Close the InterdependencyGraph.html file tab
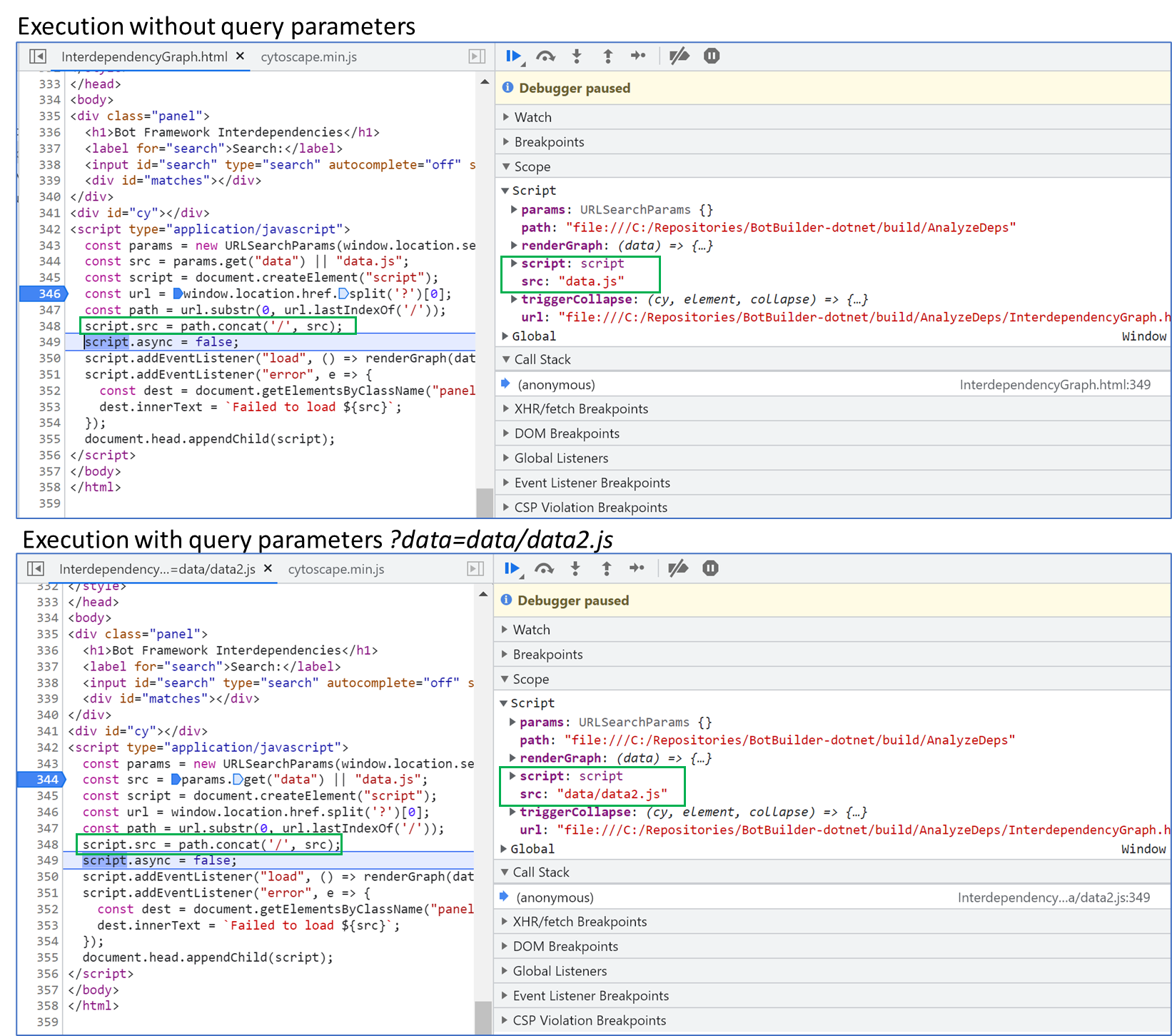Image resolution: width=1172 pixels, height=1036 pixels. (x=241, y=56)
